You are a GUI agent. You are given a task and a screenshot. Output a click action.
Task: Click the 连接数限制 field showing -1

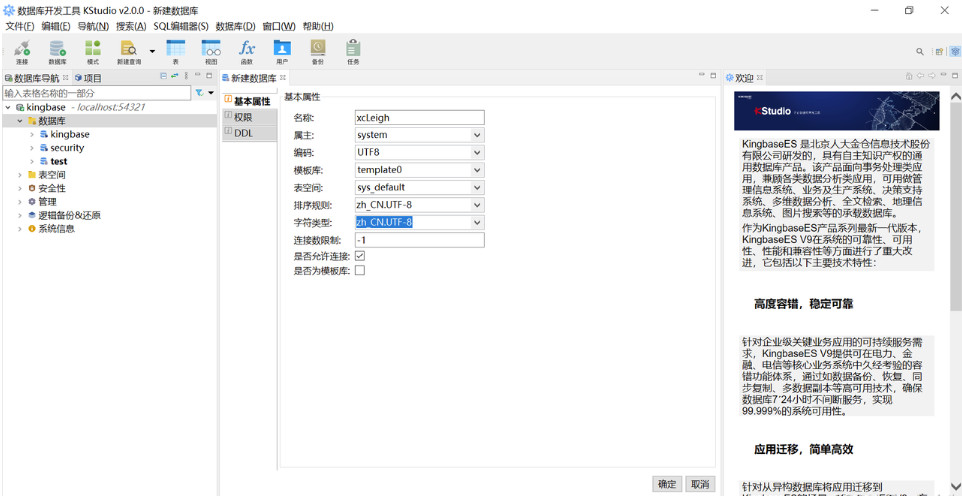click(x=420, y=240)
